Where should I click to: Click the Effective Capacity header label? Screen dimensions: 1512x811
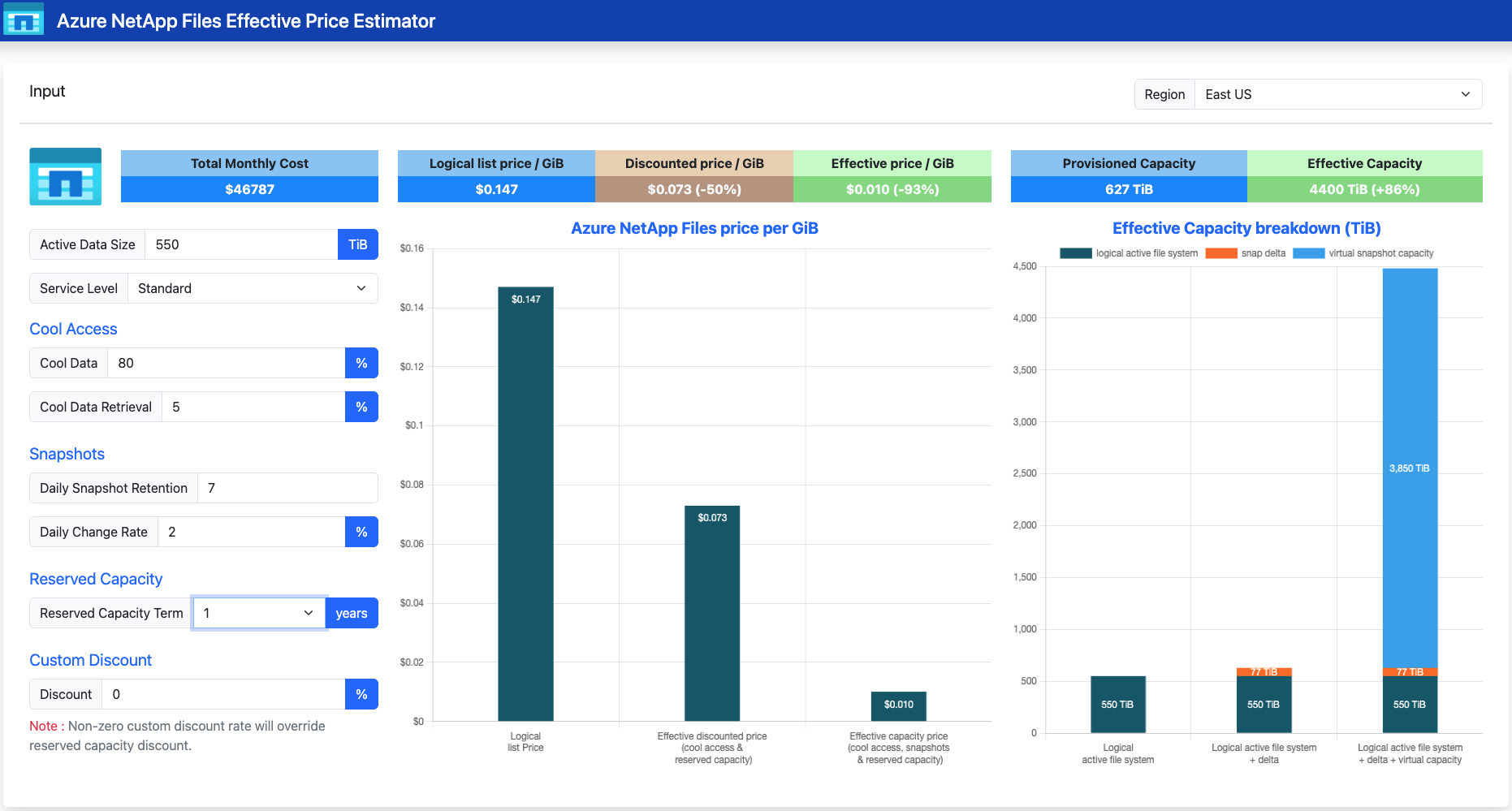point(1365,163)
